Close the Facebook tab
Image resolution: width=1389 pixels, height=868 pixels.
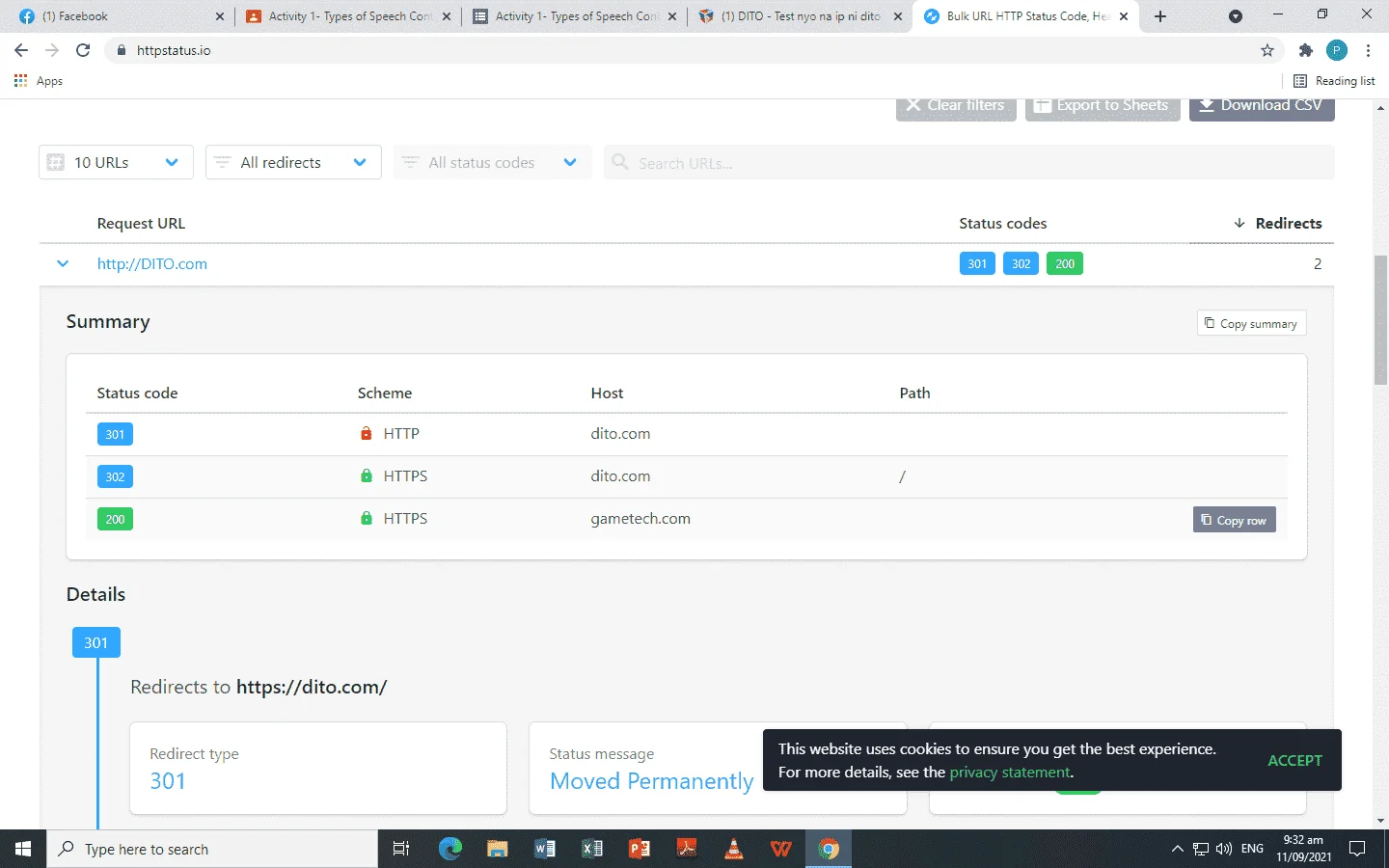click(x=220, y=16)
